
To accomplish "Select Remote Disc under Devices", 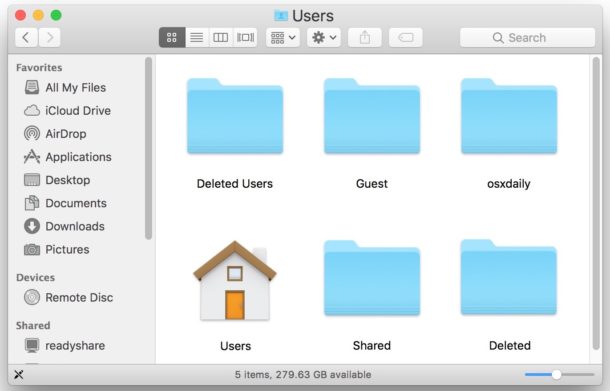I will point(68,297).
